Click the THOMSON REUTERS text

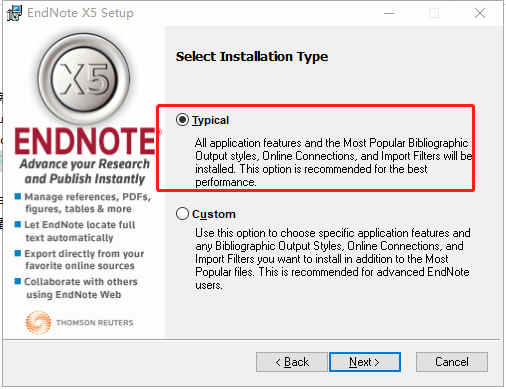[x=95, y=323]
